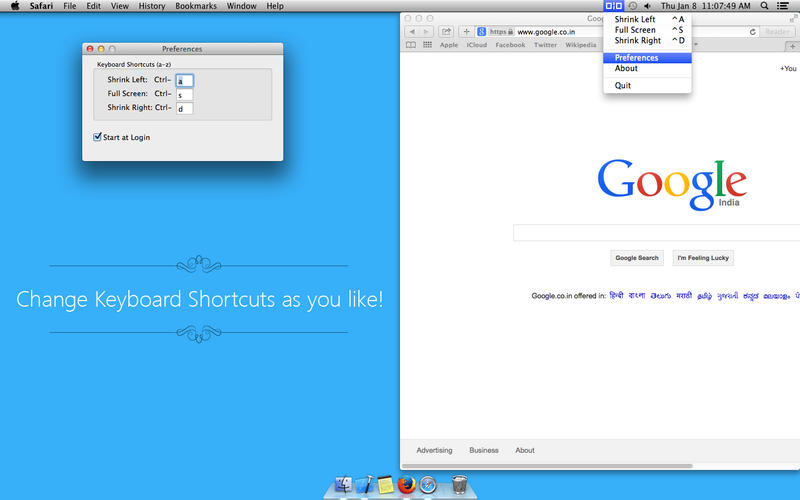Open Bookmarks menu in menu bar
800x500 pixels.
point(196,6)
